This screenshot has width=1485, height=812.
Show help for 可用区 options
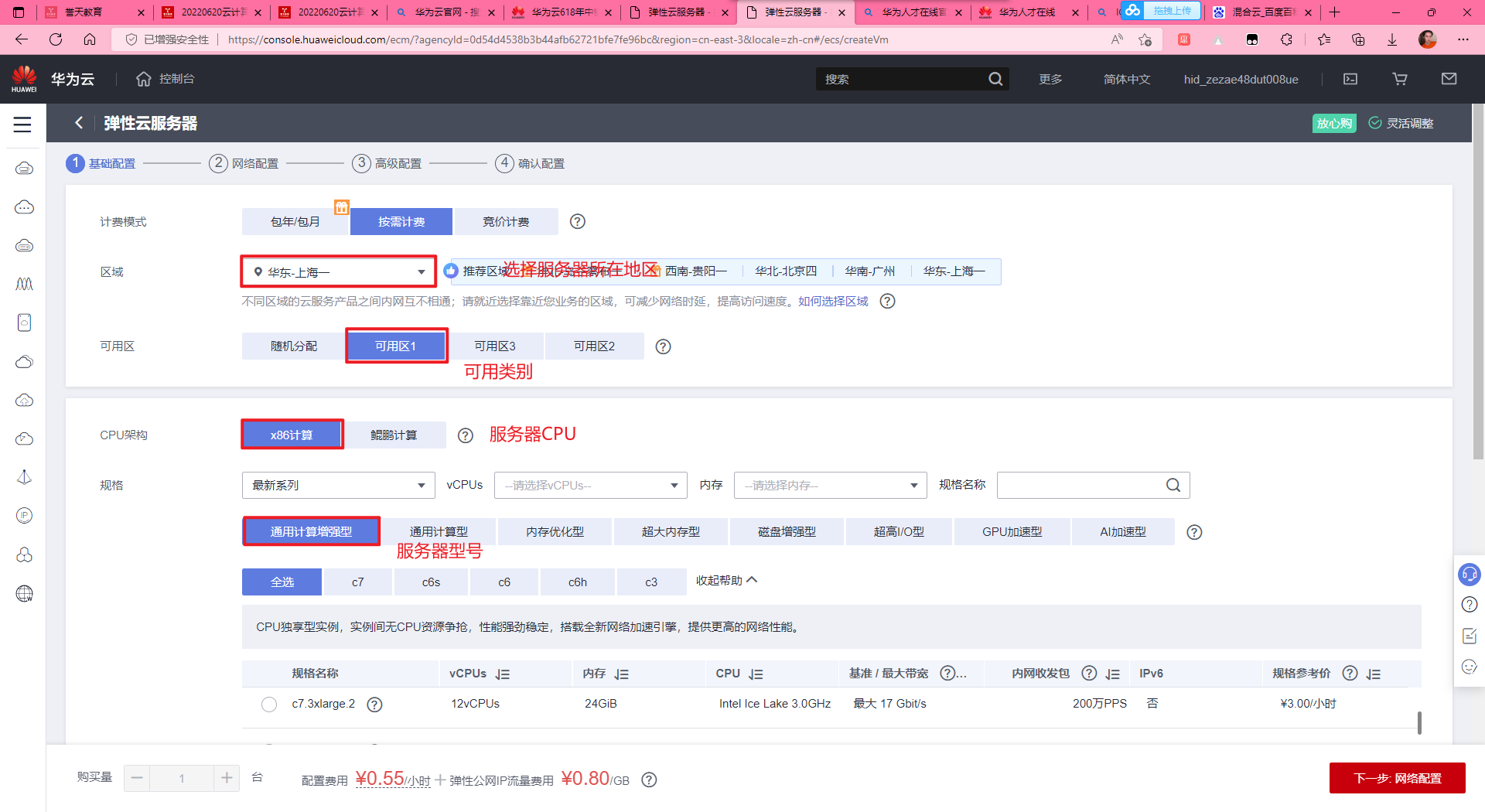(x=663, y=346)
